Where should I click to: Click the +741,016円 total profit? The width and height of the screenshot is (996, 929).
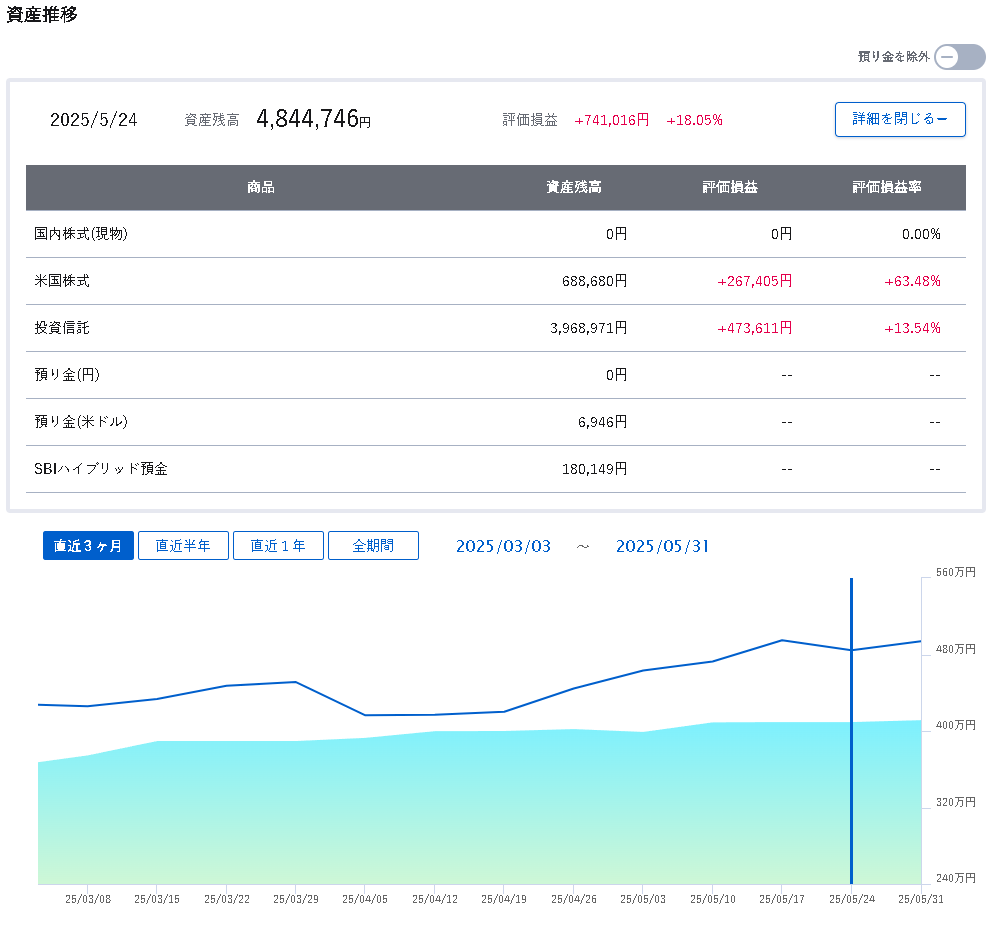point(612,120)
